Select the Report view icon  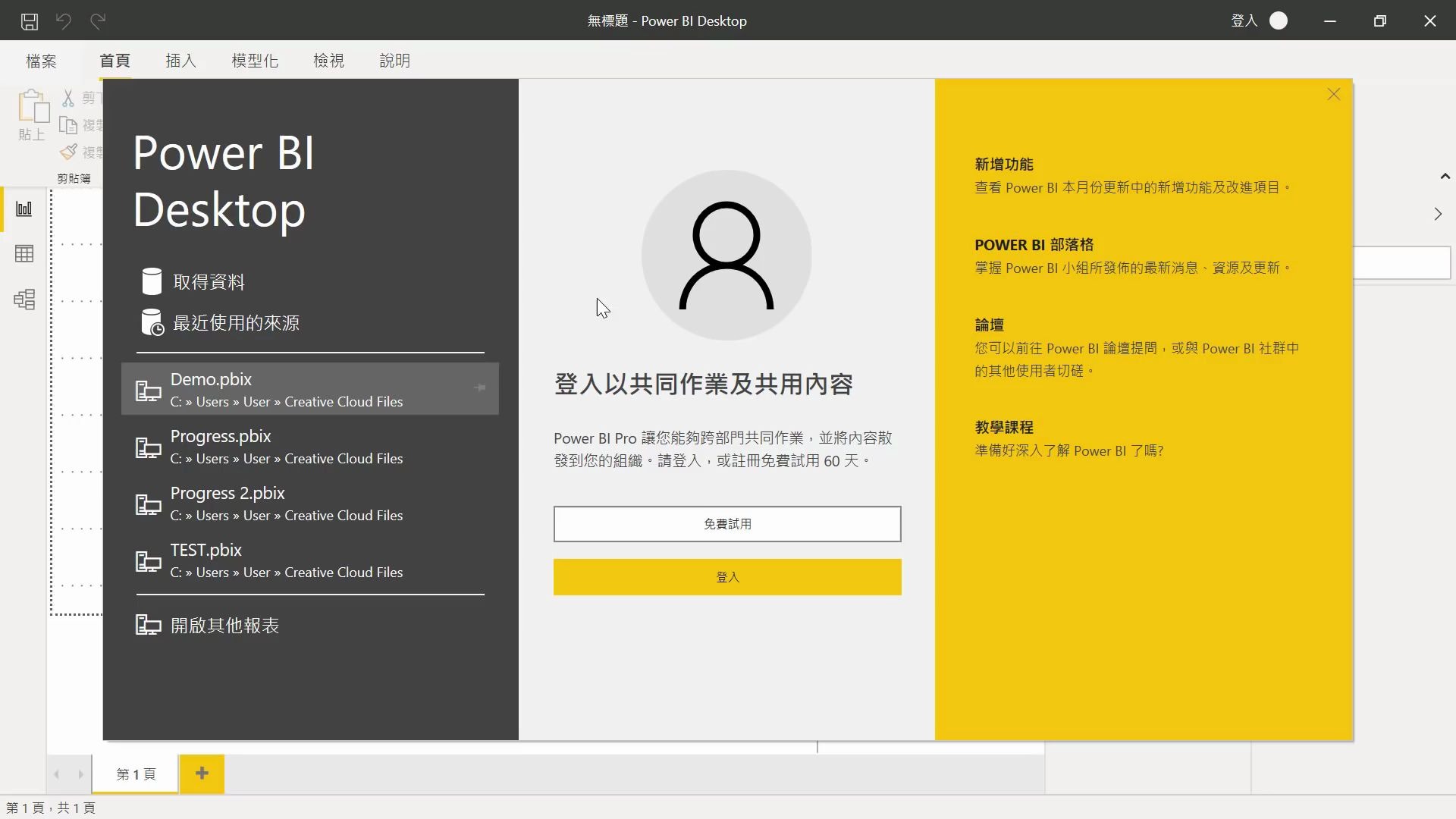coord(25,209)
